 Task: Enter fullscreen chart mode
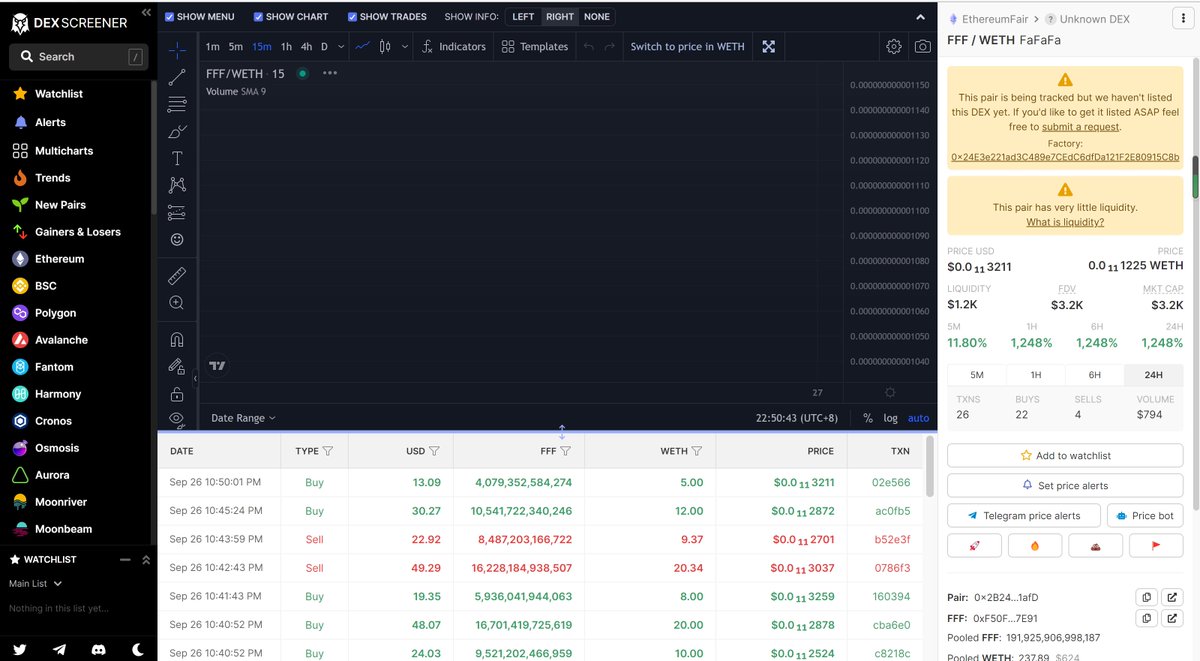[x=768, y=46]
